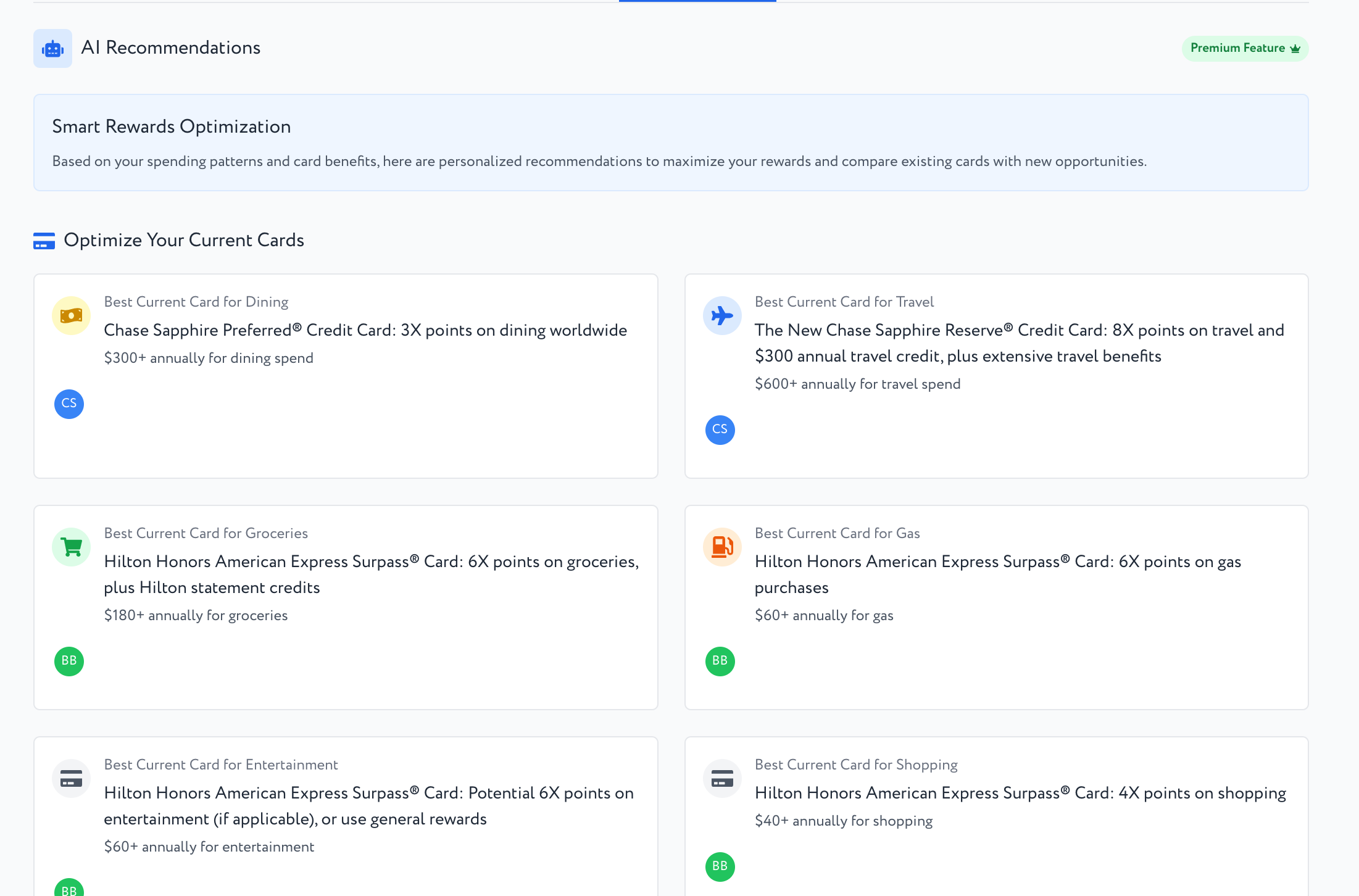Click the Smart Rewards Optimization banner

(x=670, y=143)
